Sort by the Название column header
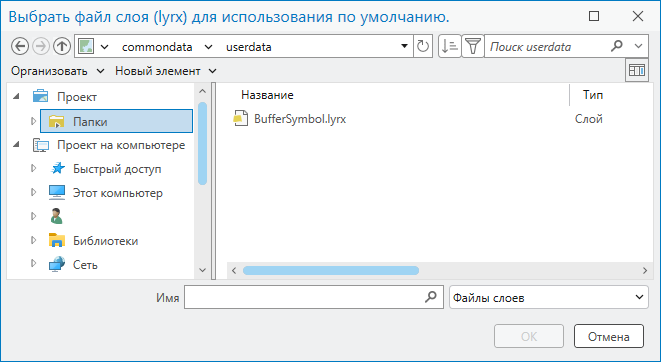Screen dimensions: 661x362 pyautogui.click(x=267, y=95)
